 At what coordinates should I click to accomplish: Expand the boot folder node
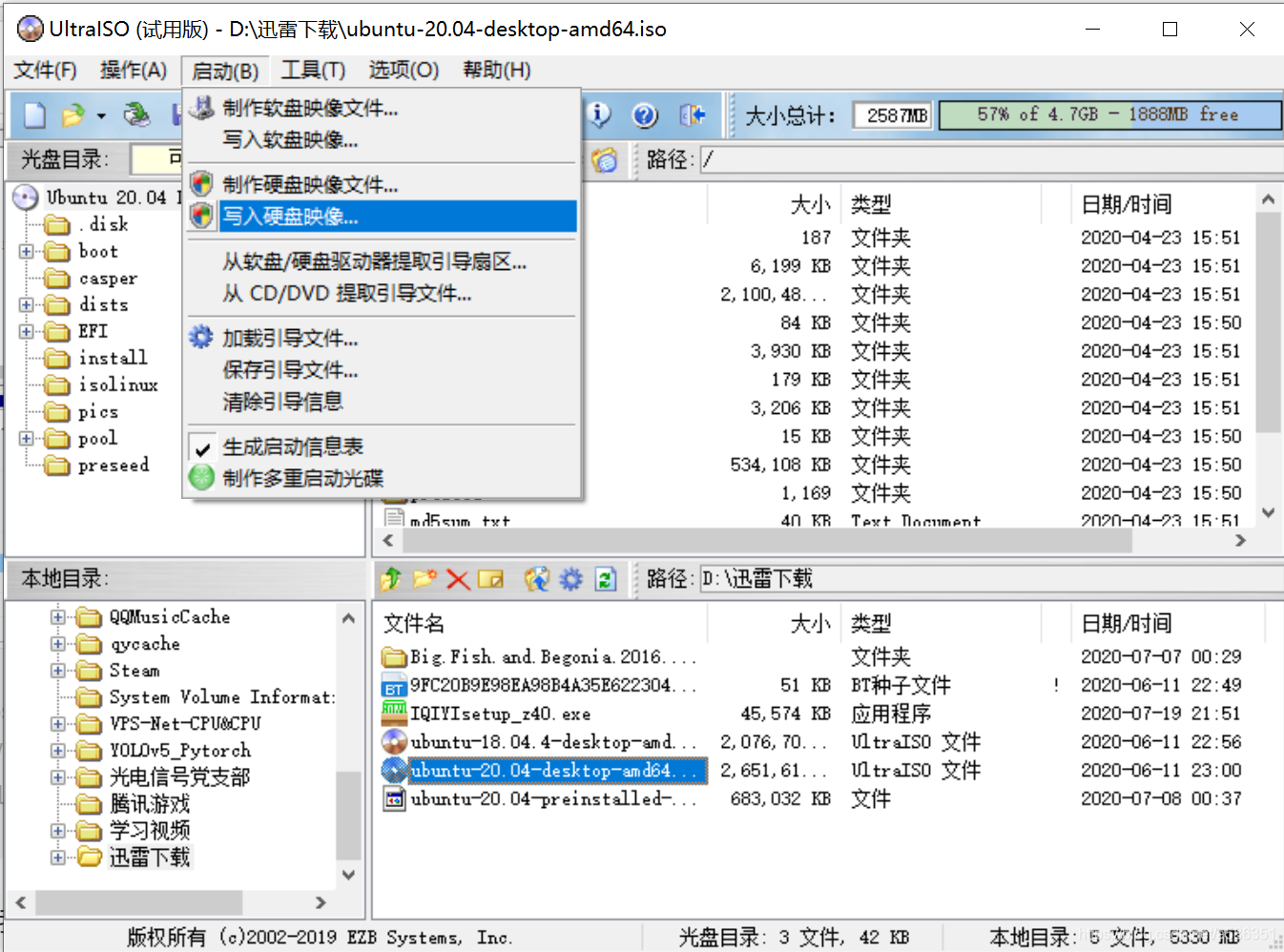26,252
